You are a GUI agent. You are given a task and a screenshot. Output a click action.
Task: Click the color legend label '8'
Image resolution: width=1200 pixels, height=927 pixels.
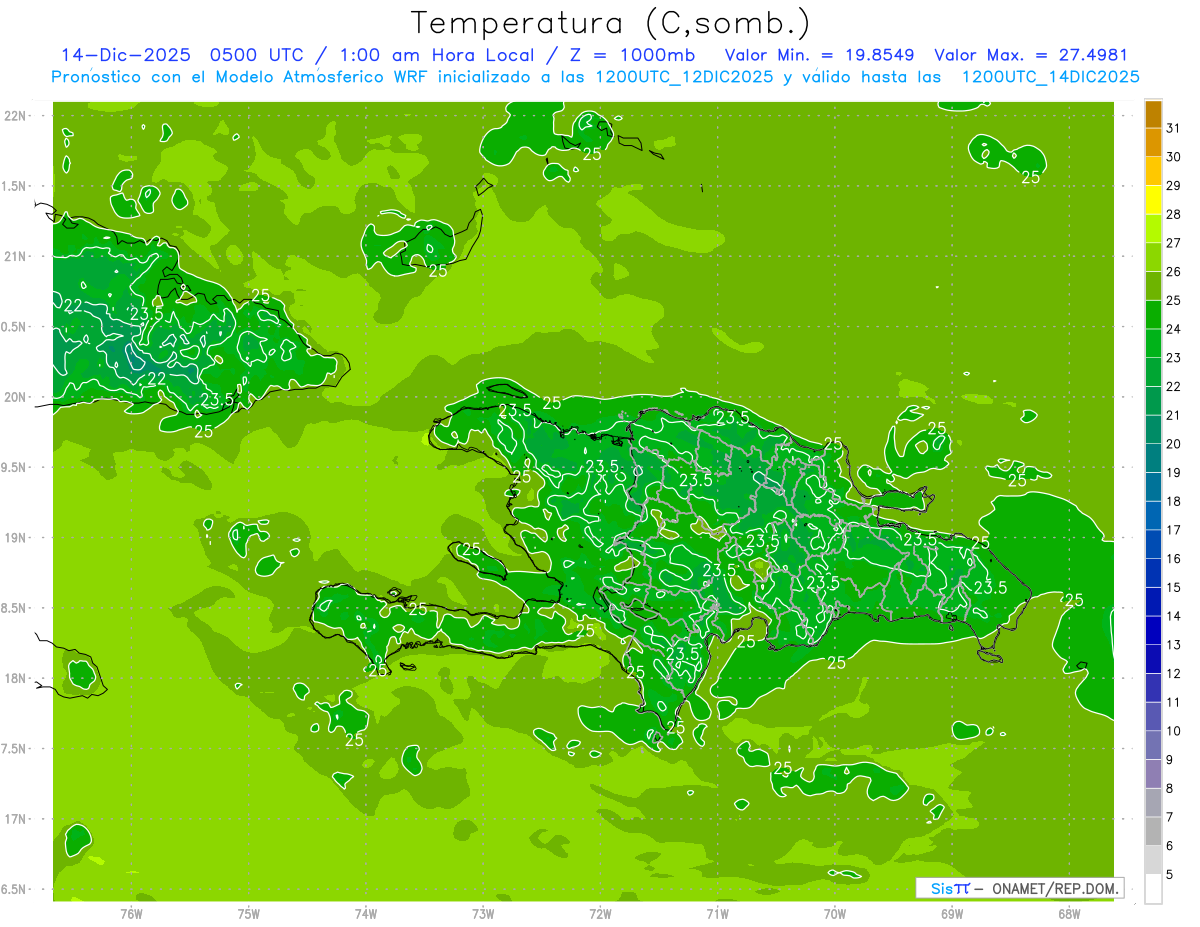coord(1170,789)
